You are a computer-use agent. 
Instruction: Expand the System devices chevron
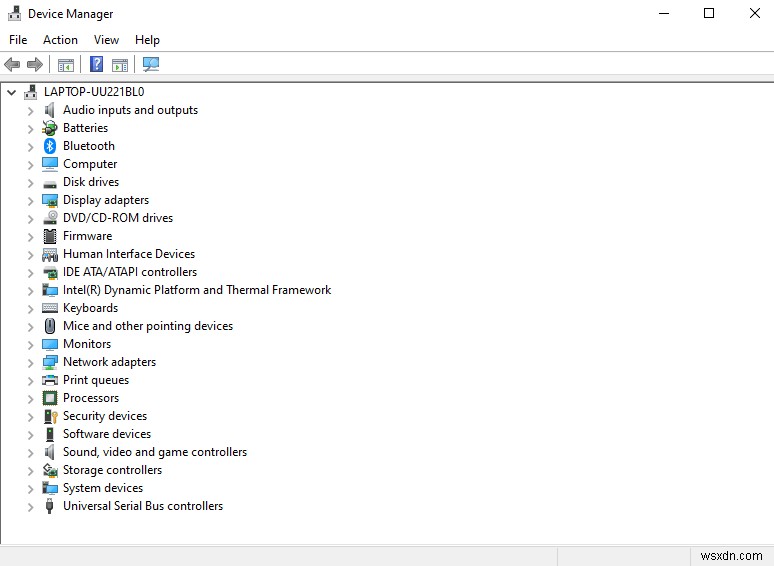[31, 489]
